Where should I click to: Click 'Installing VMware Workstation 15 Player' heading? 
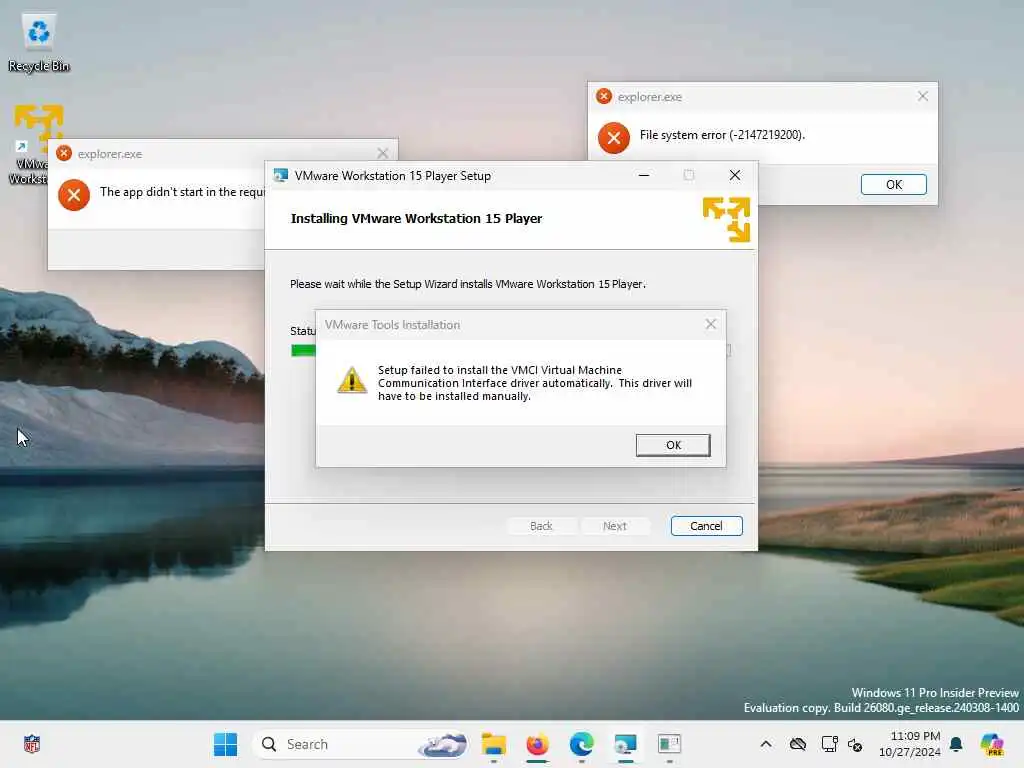(x=416, y=218)
